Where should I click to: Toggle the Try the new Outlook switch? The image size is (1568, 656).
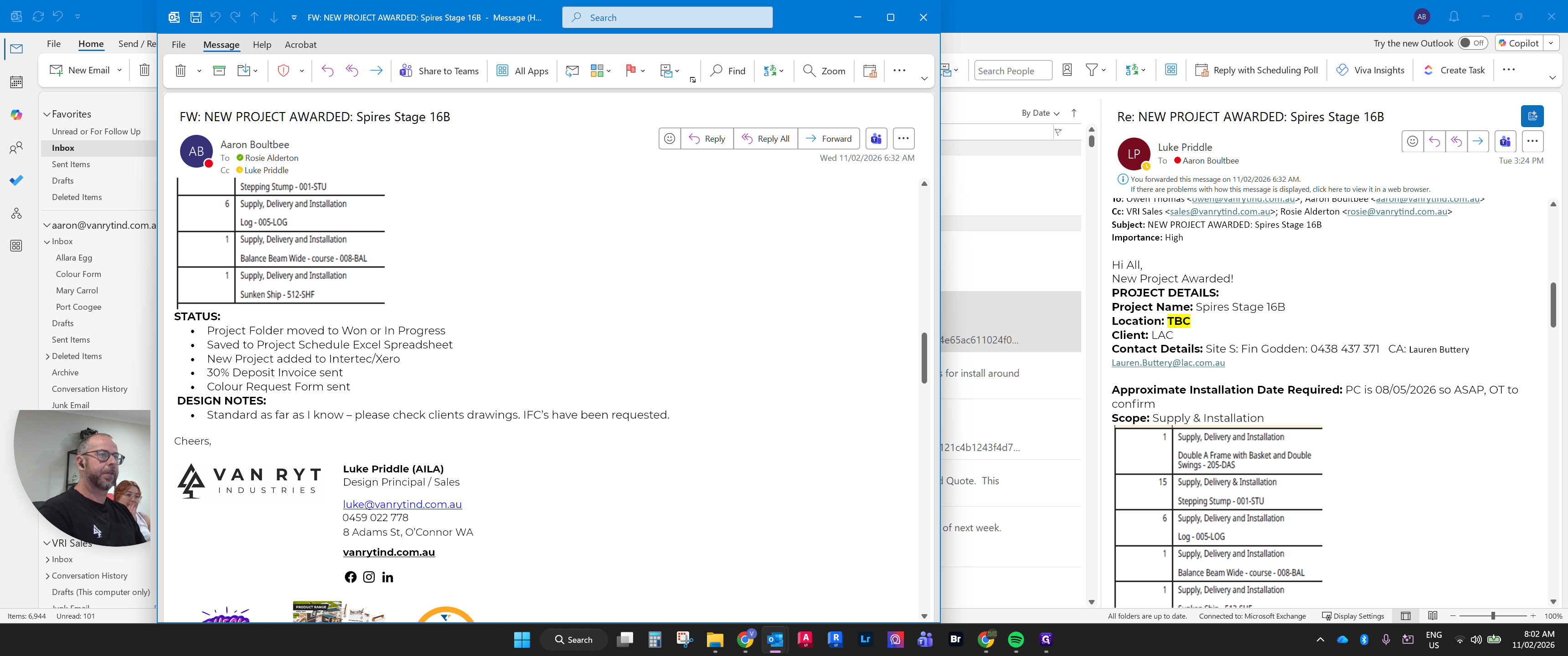pyautogui.click(x=1473, y=43)
